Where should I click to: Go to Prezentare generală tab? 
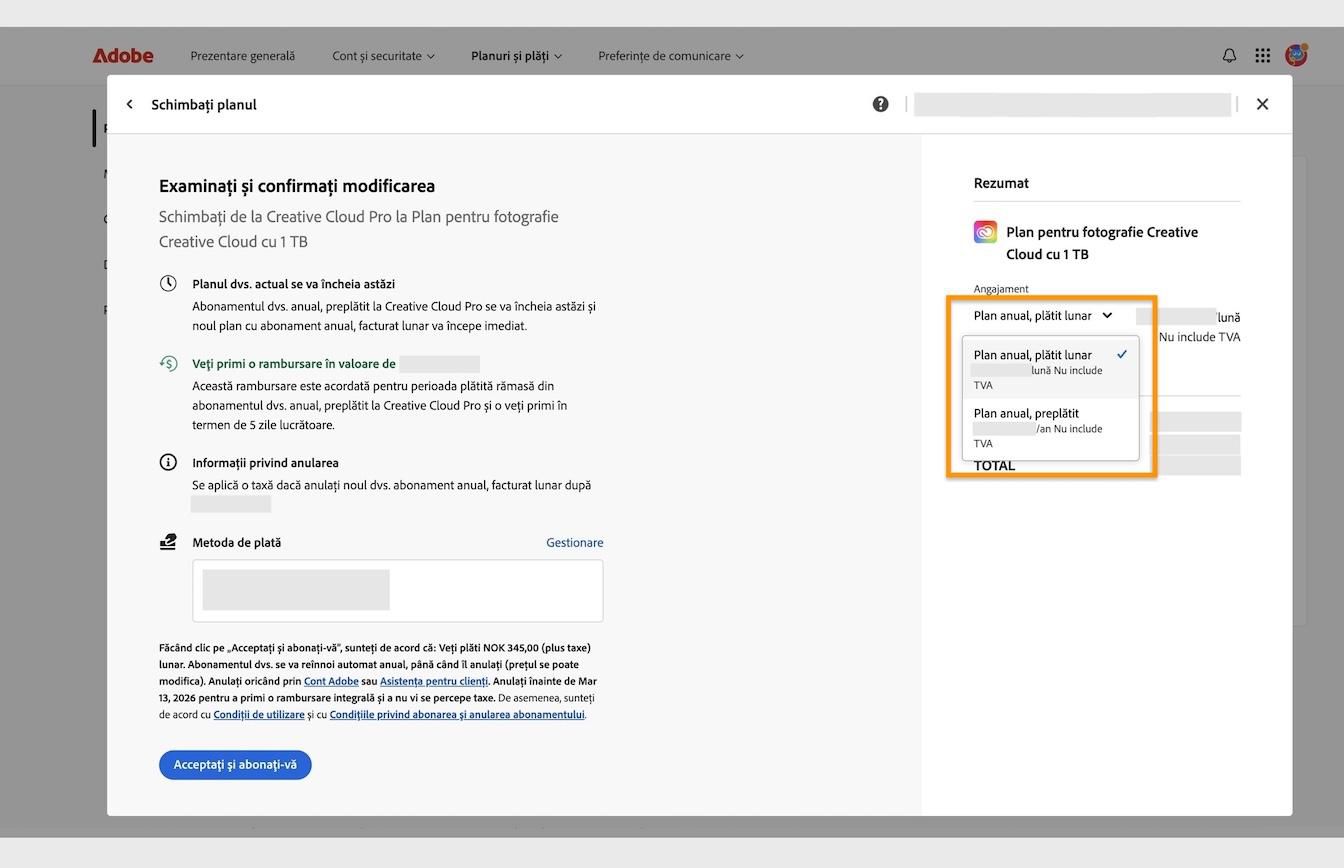243,56
